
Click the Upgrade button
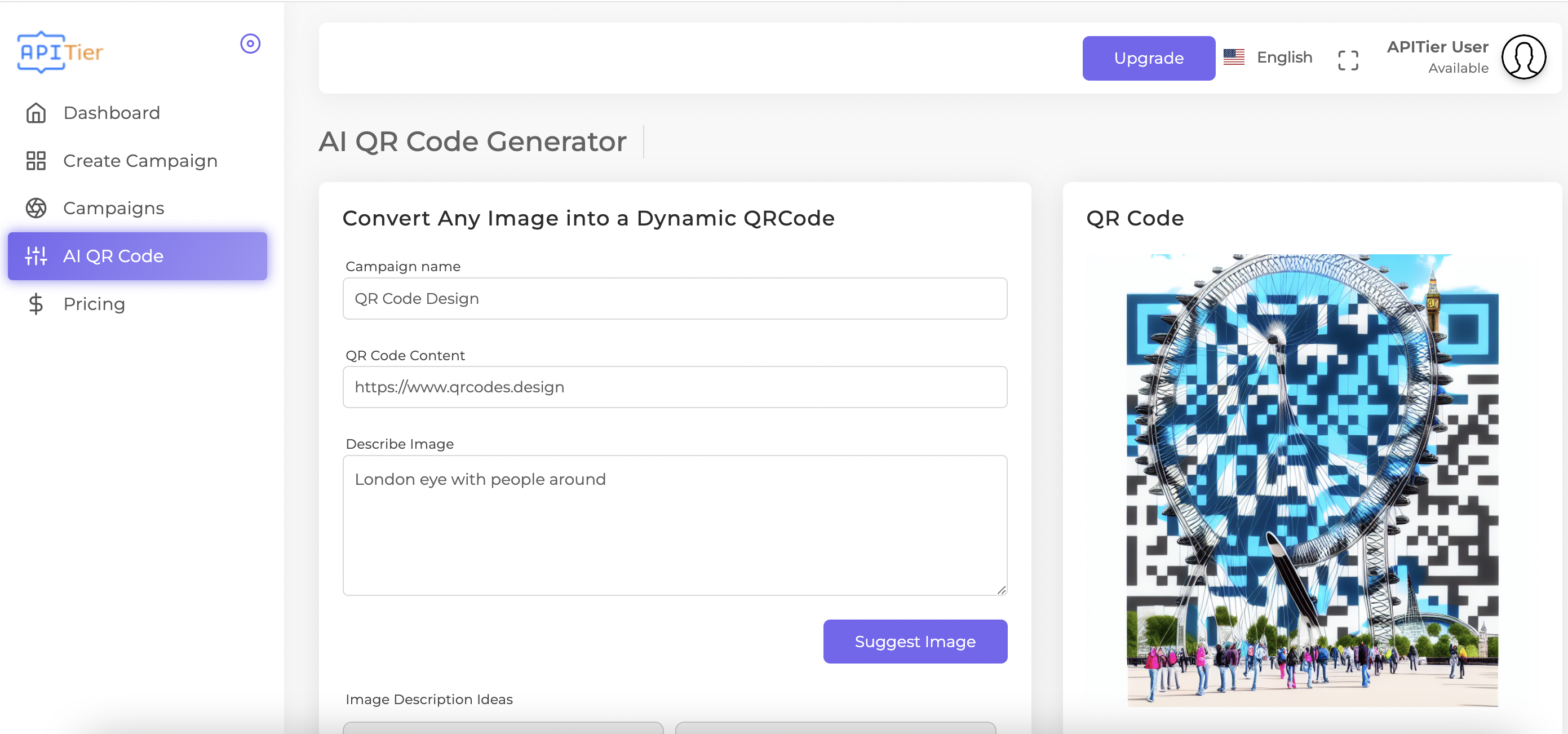1148,58
